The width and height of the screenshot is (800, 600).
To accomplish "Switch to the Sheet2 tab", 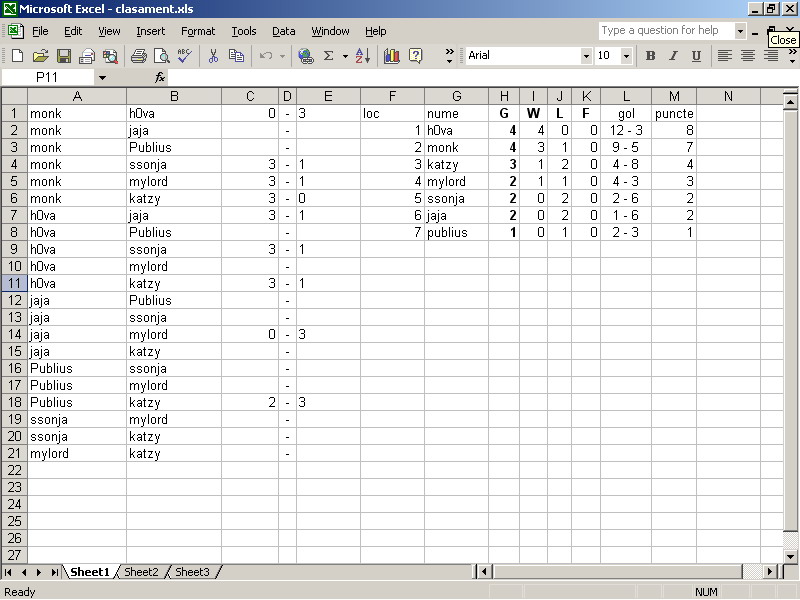I will point(141,572).
